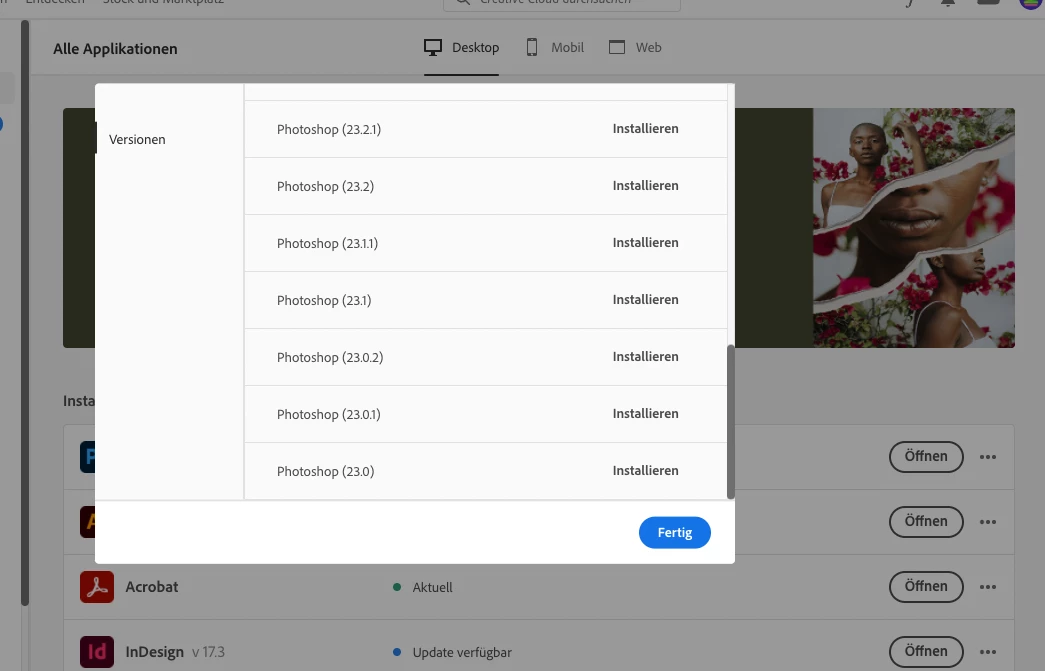
Task: Switch to the Mobil tab
Action: 555,48
